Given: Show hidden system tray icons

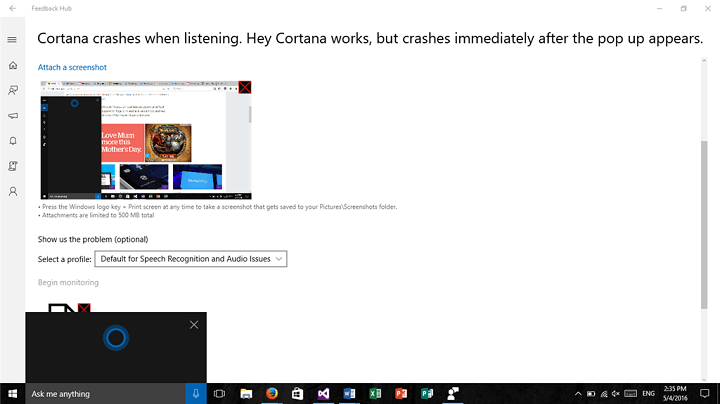Looking at the screenshot, I should (x=578, y=394).
